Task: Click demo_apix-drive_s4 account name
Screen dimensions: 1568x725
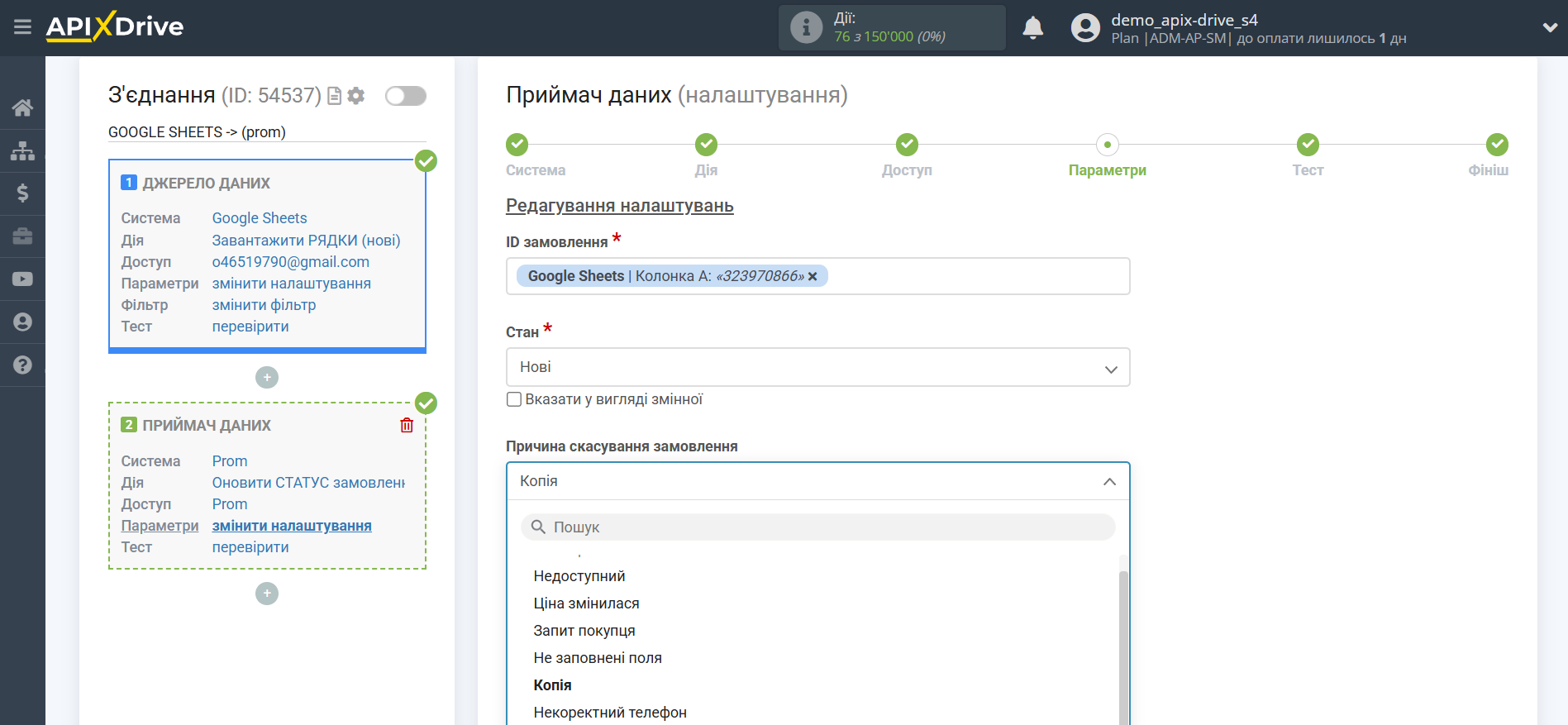Action: tap(1184, 20)
